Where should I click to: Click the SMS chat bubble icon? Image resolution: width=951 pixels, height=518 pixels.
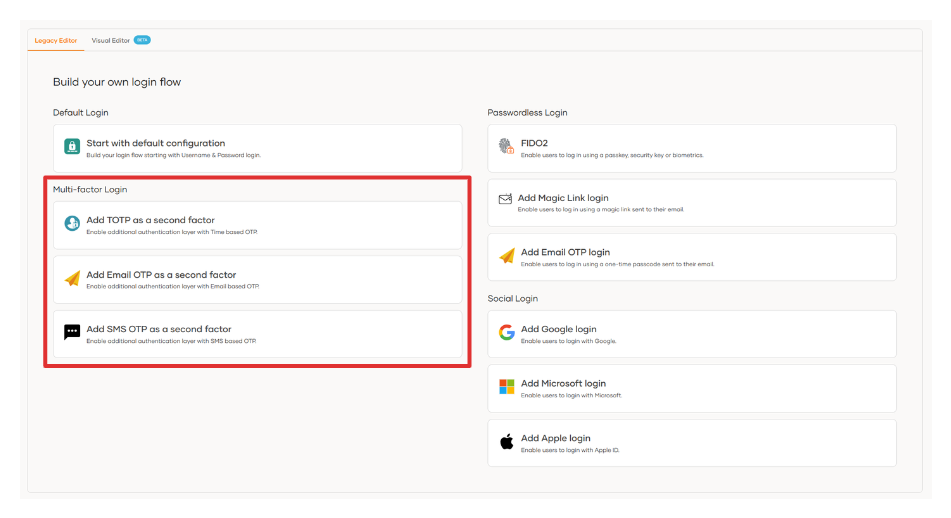tap(72, 332)
